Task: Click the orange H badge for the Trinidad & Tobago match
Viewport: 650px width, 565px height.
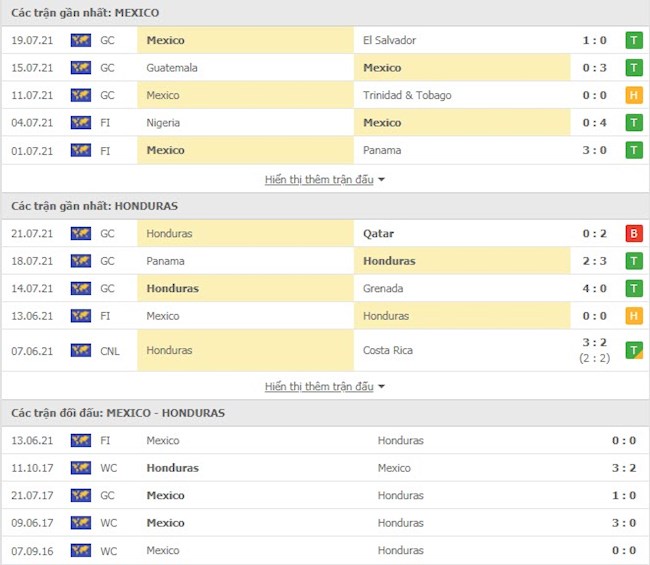Action: pos(634,95)
